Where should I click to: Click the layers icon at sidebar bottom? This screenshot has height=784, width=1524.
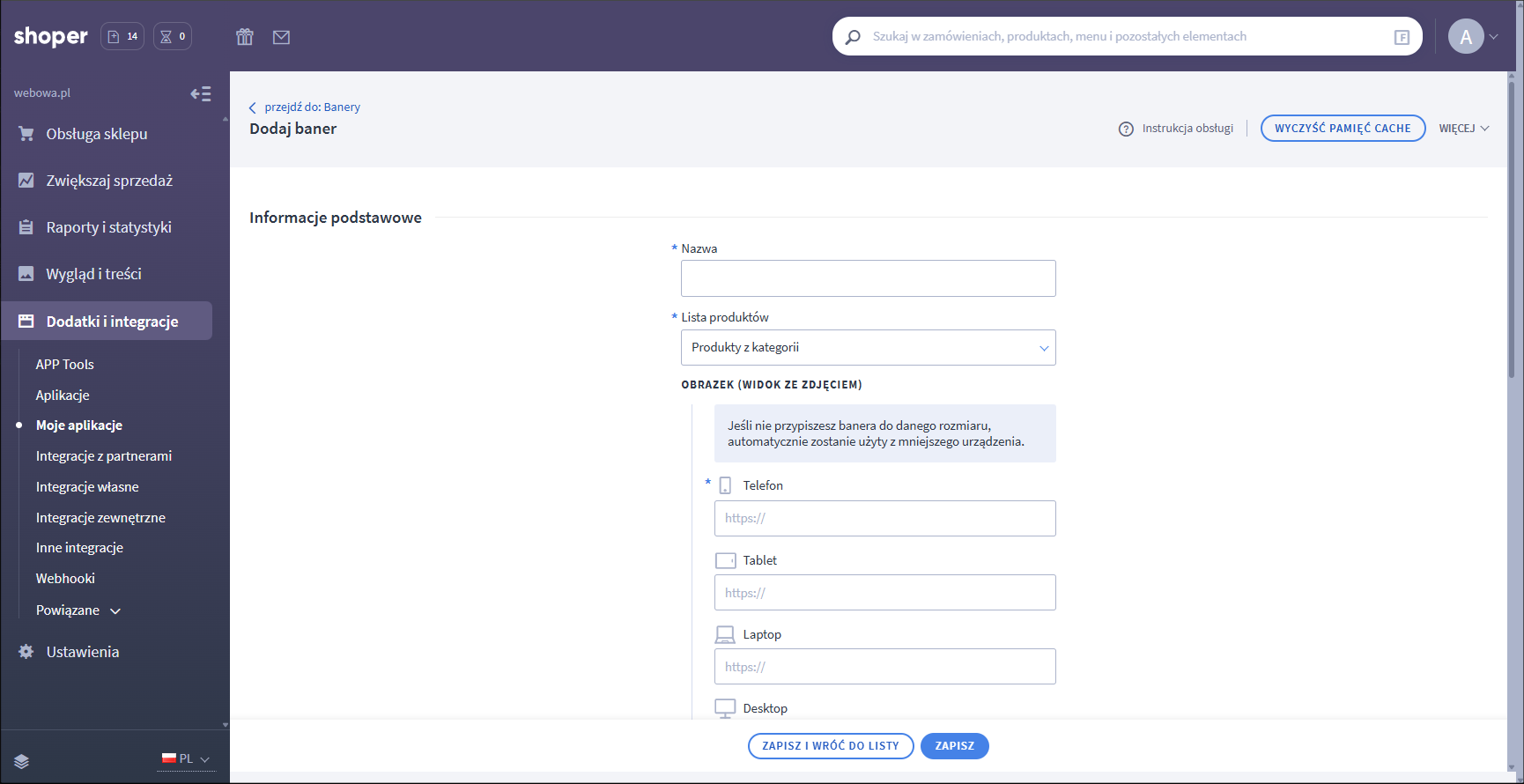(22, 761)
